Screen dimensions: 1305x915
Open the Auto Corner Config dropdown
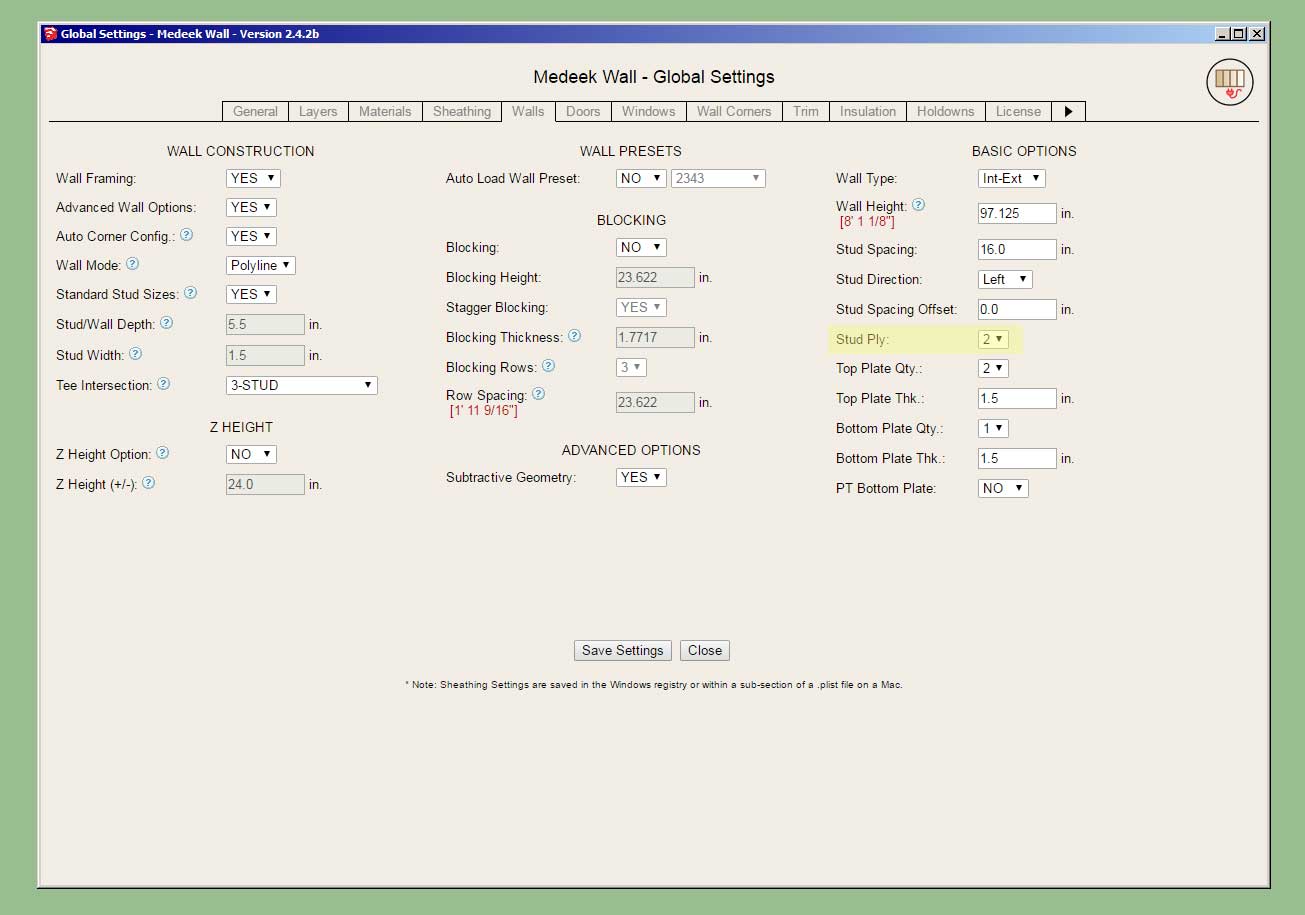[251, 236]
